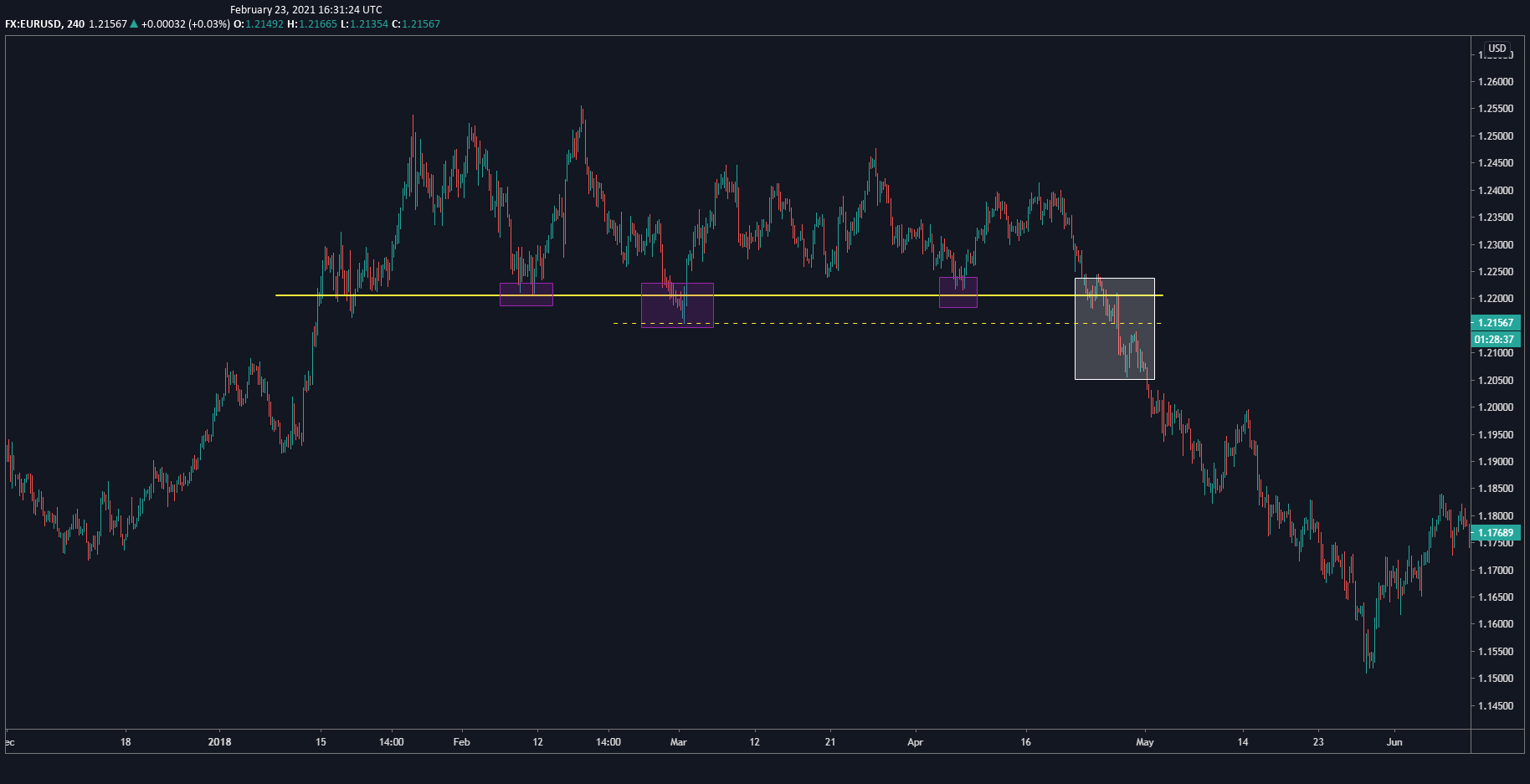Select the solid yellow horizontal line

tap(837, 295)
